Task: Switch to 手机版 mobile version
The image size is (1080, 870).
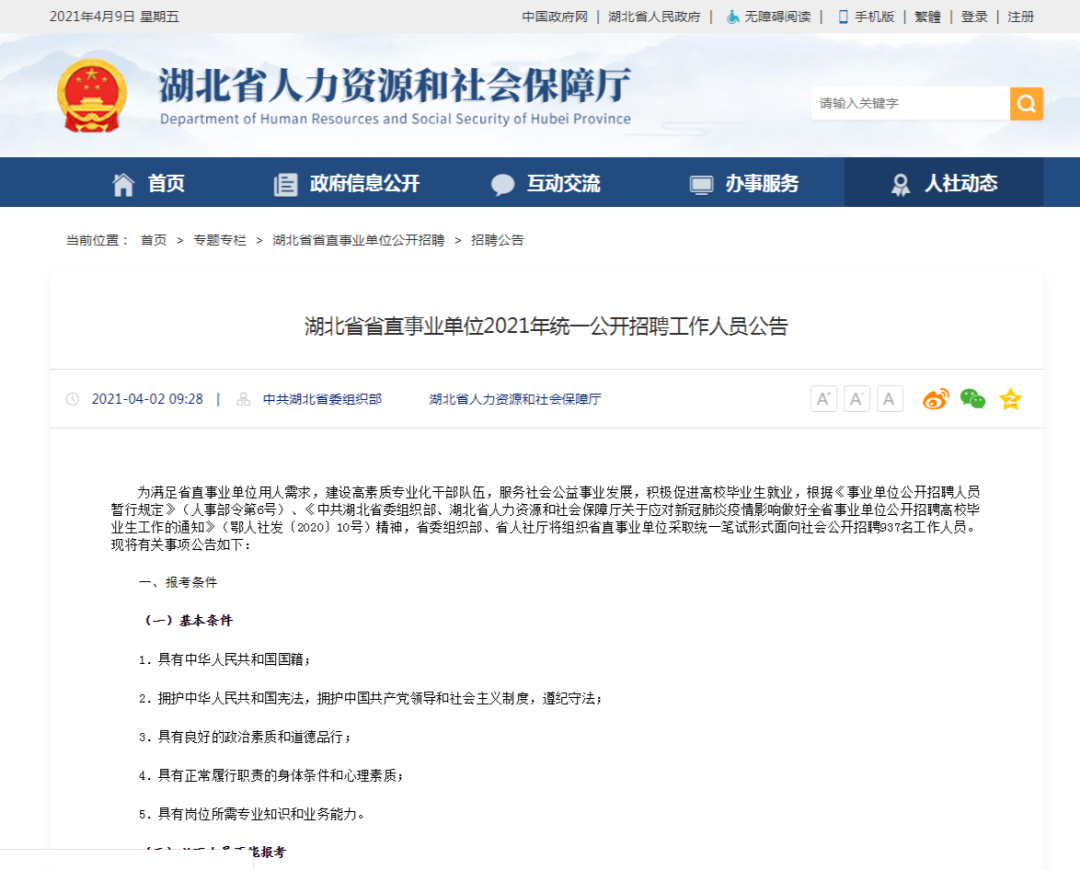Action: 875,17
